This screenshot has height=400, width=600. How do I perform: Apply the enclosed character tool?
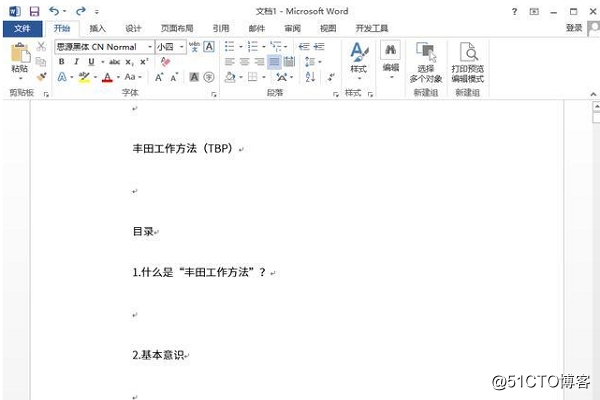[x=209, y=77]
